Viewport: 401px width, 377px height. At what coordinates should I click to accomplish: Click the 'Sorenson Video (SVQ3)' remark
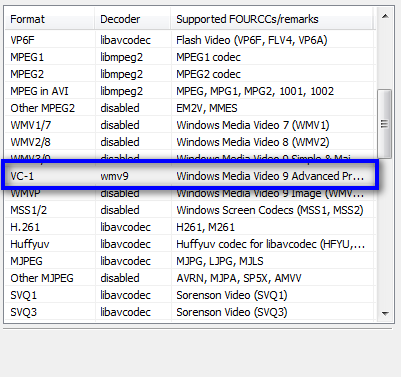pyautogui.click(x=232, y=312)
